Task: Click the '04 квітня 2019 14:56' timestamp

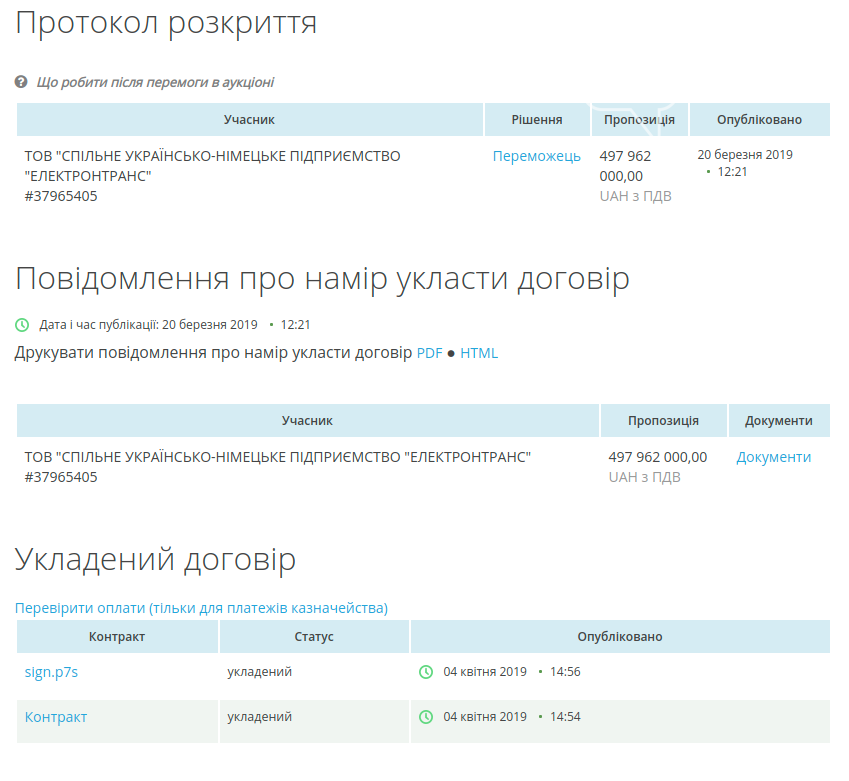Action: coord(512,672)
